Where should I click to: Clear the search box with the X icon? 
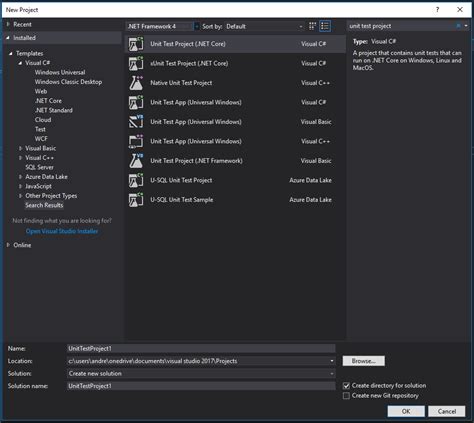tap(458, 26)
